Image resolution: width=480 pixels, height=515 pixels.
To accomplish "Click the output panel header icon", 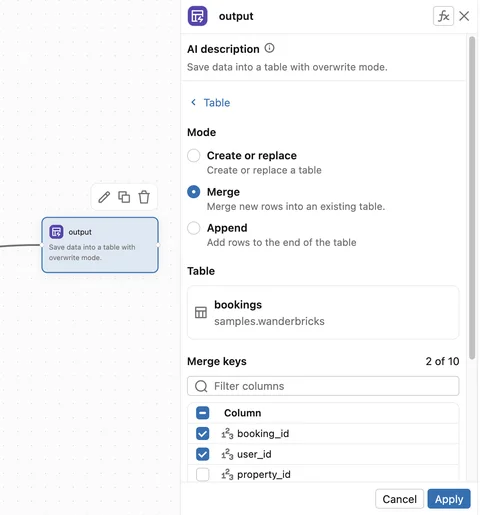I will 197,16.
